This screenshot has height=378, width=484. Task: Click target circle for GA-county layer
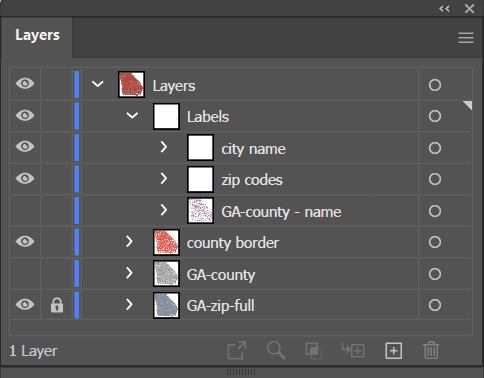(x=435, y=274)
